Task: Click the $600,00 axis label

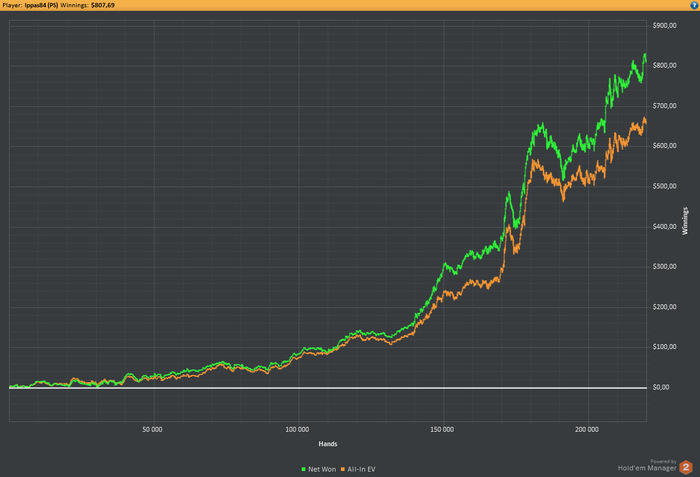Action: 664,146
